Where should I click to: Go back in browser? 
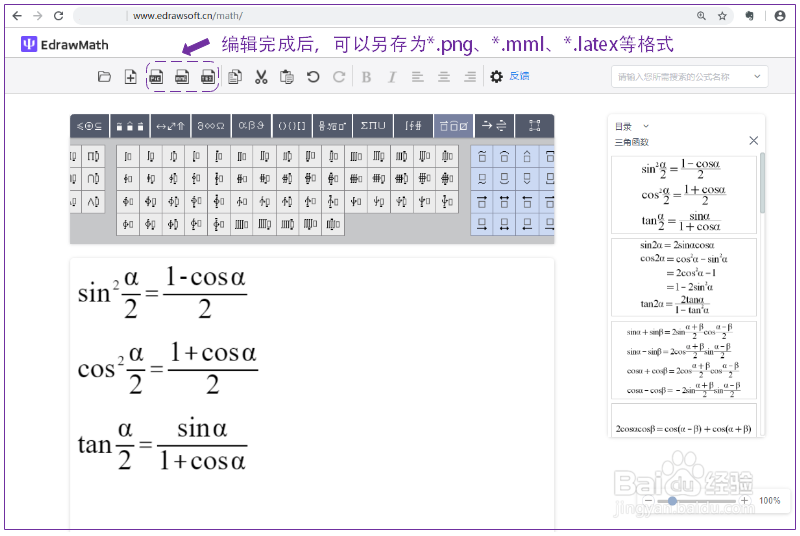tap(17, 16)
